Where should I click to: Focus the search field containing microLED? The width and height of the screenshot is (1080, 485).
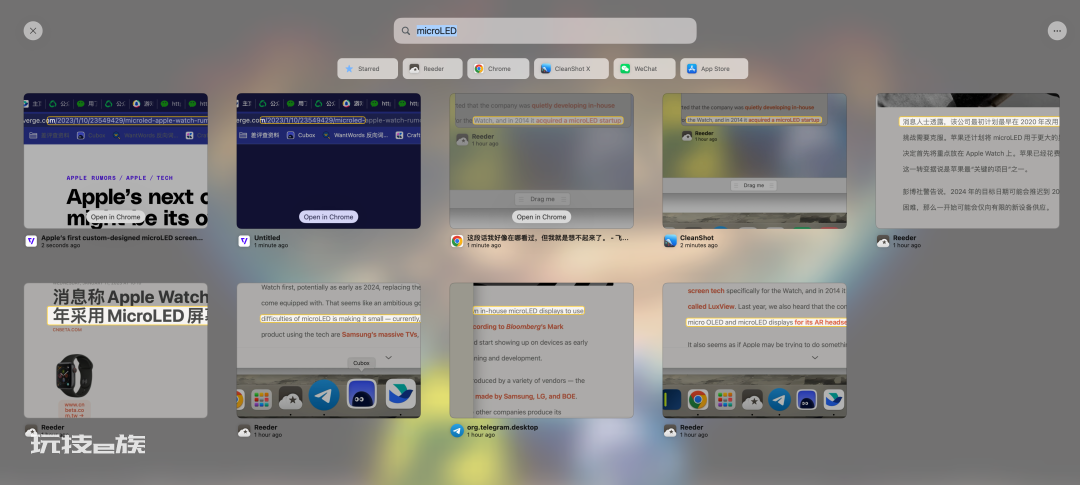(545, 31)
